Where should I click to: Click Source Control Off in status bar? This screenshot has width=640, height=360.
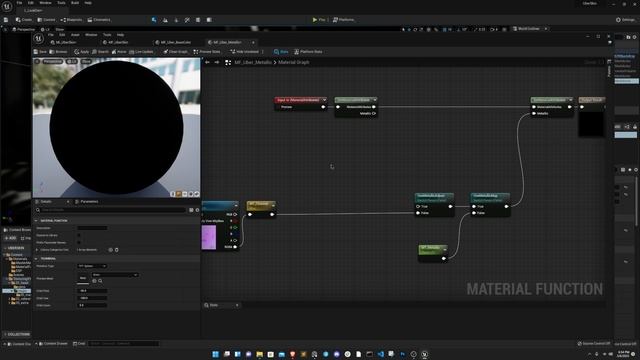594,344
